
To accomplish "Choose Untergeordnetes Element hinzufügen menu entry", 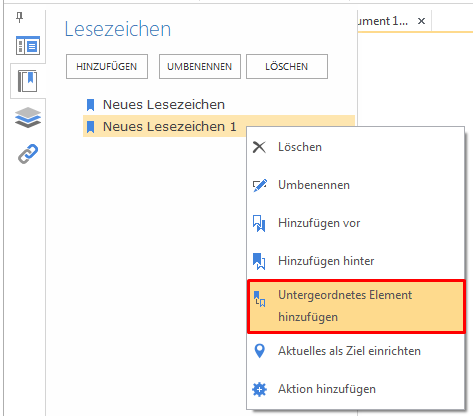I will (356, 306).
